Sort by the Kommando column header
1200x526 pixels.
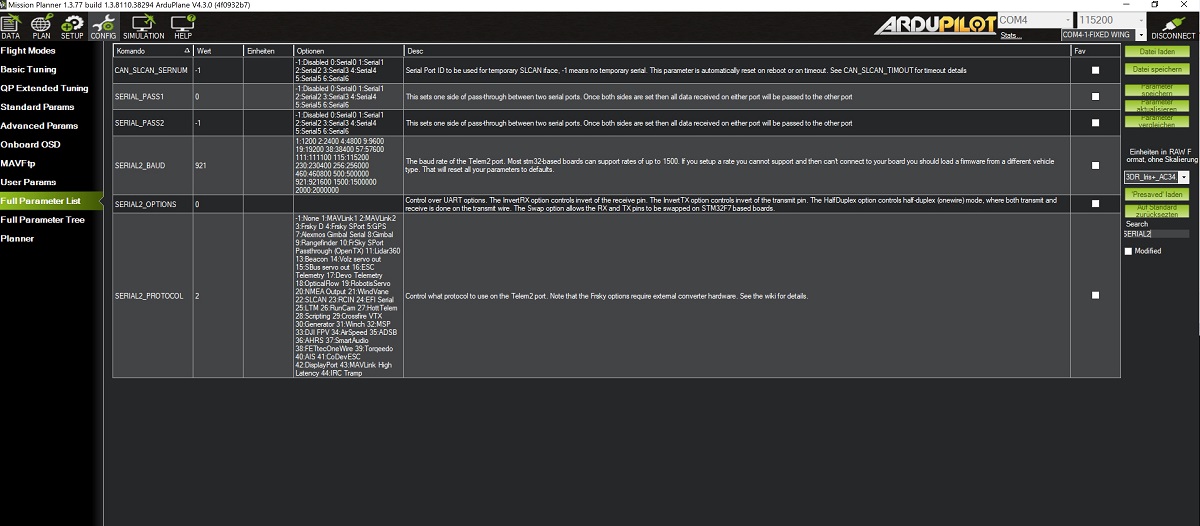152,50
